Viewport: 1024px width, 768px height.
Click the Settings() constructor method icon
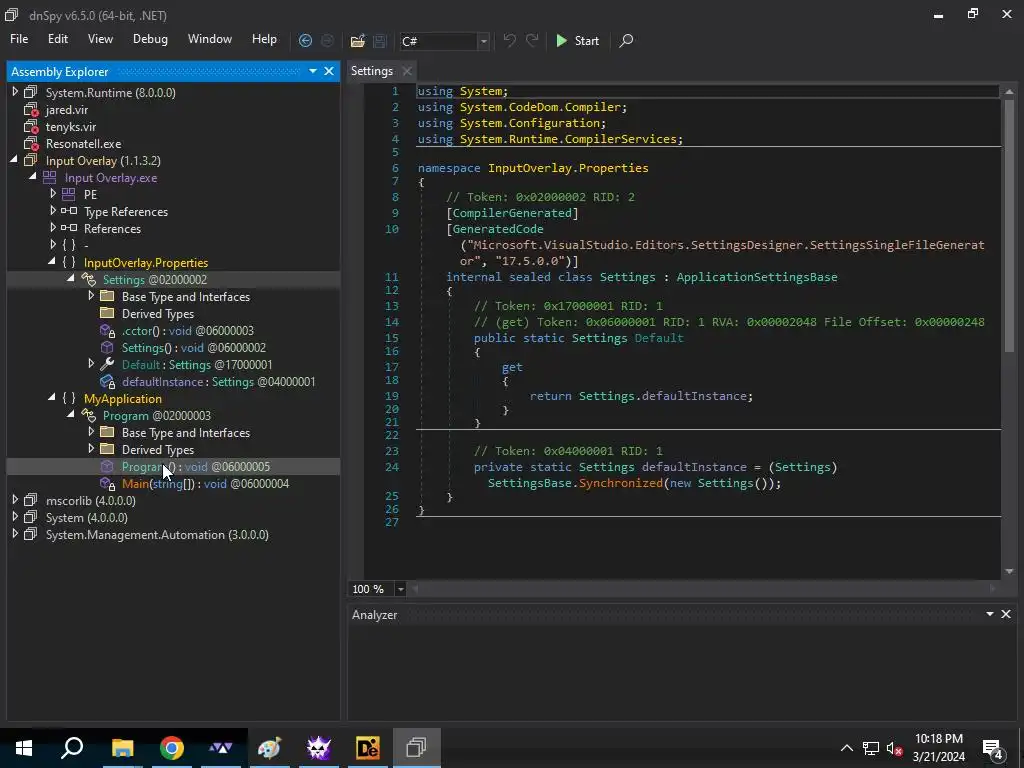pyautogui.click(x=107, y=347)
